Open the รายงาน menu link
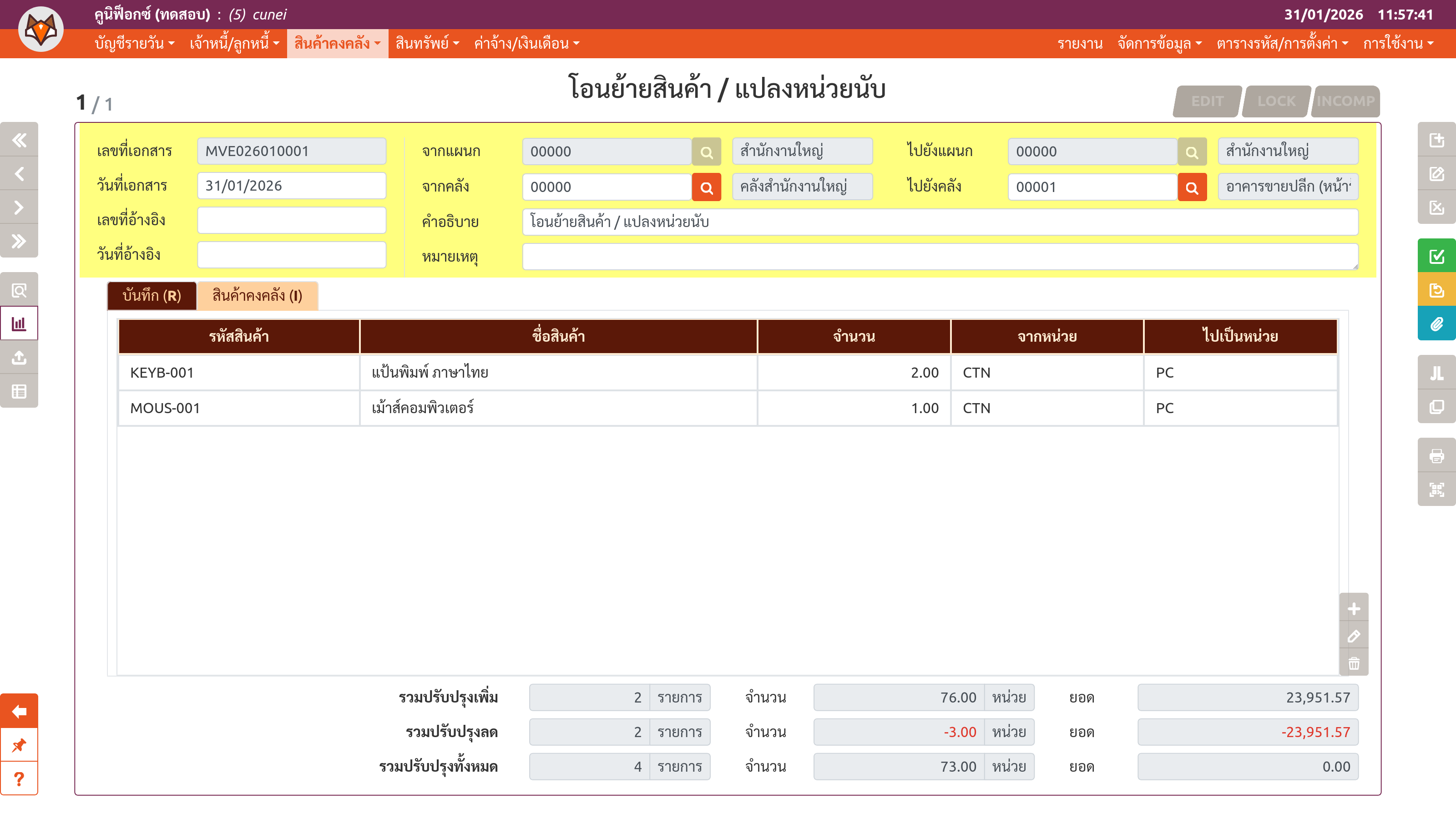1456x819 pixels. 1079,44
